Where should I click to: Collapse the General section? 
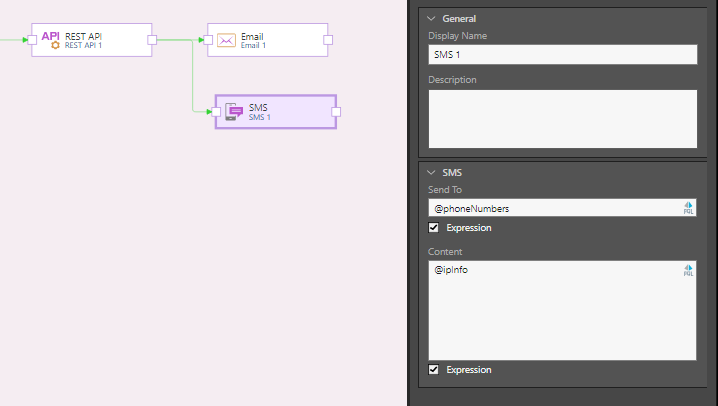431,18
